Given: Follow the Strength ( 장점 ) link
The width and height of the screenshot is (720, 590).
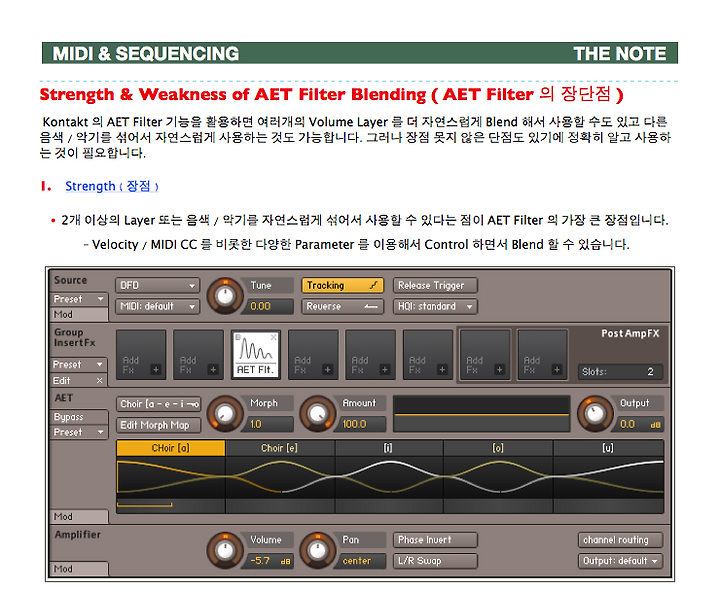Looking at the screenshot, I should [x=112, y=186].
